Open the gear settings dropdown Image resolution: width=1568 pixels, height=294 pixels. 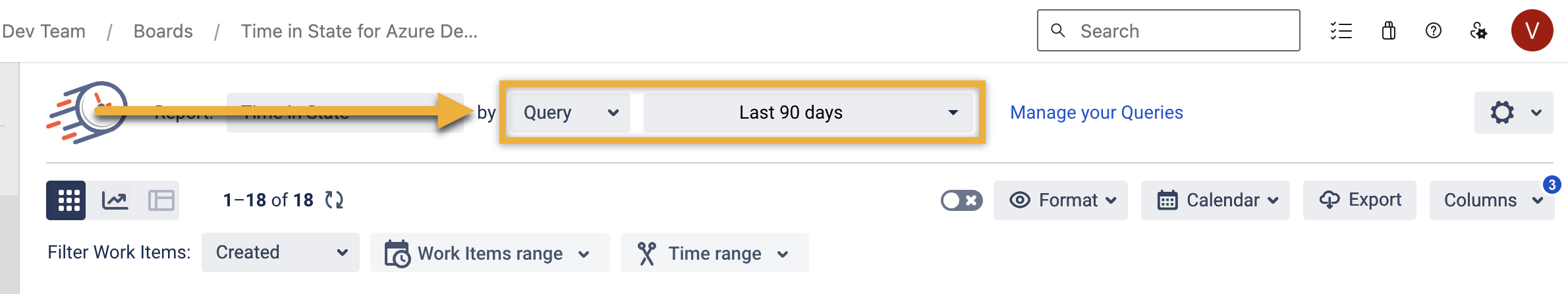[x=1514, y=113]
